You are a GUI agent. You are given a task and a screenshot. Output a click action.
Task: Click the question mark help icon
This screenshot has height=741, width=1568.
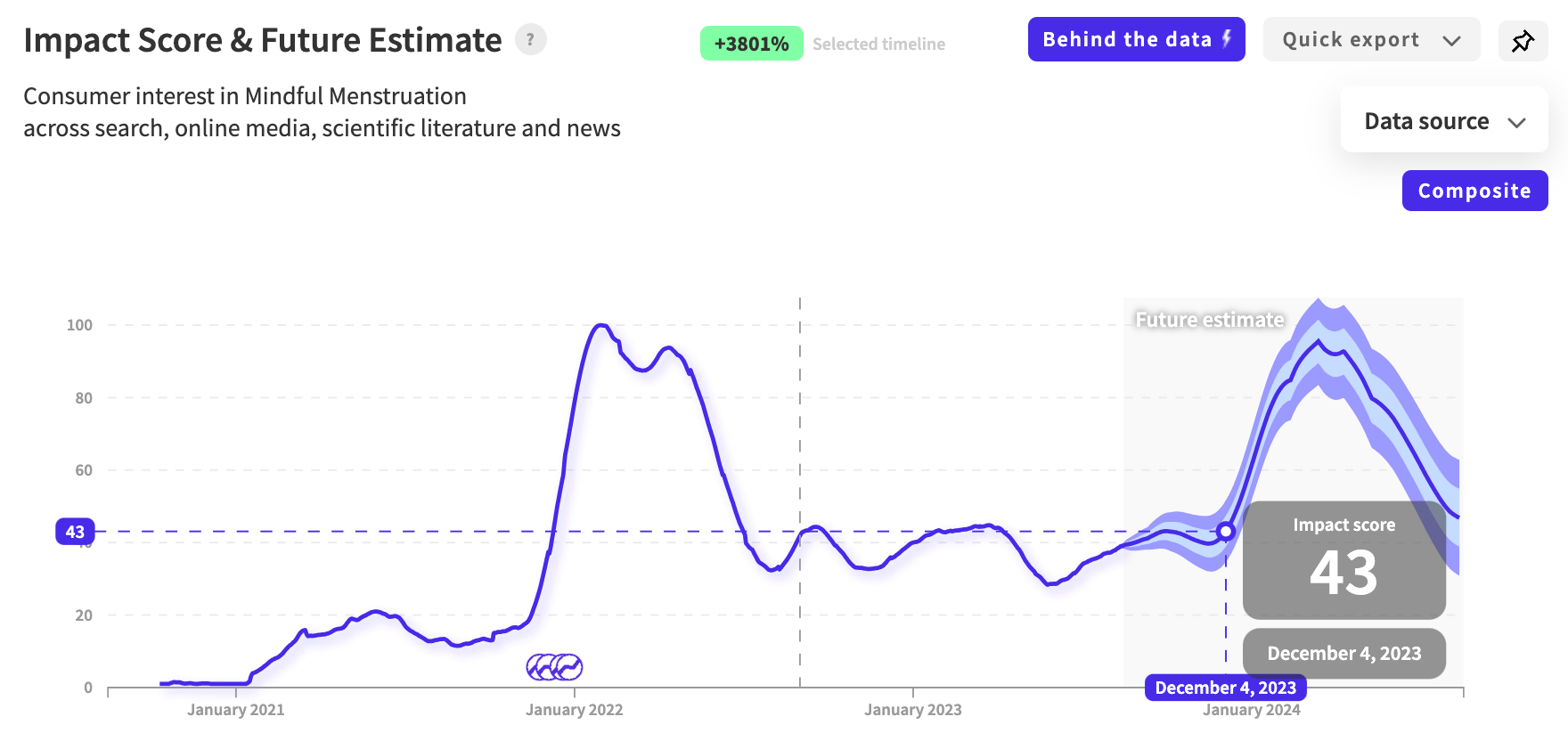point(531,39)
